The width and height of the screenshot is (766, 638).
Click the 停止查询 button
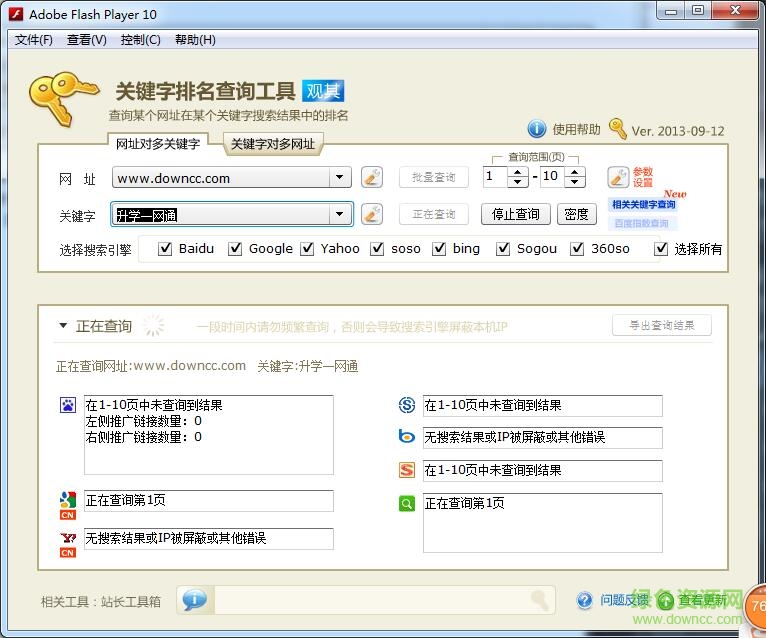pos(515,214)
